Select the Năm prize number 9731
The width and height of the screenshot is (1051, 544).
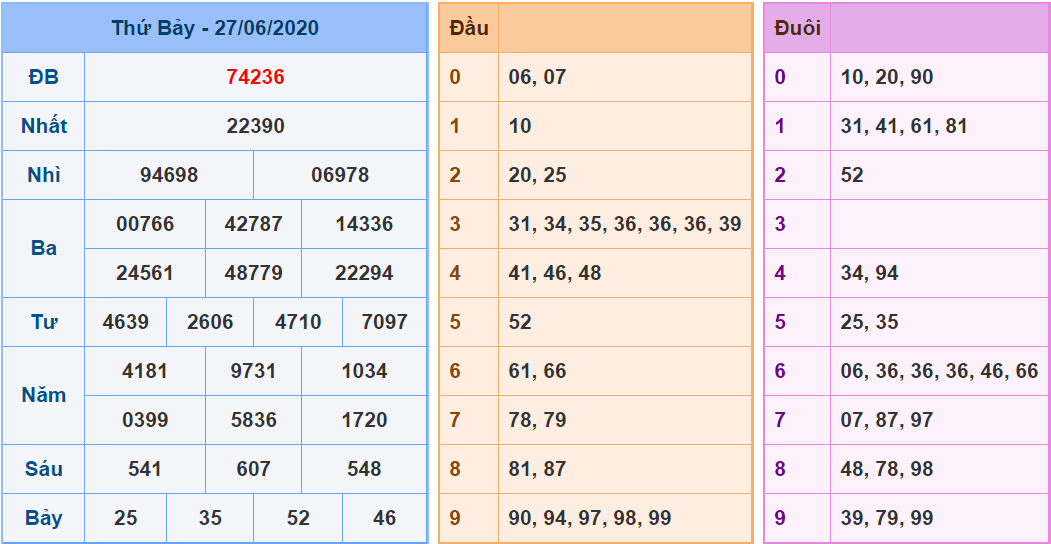click(x=254, y=371)
